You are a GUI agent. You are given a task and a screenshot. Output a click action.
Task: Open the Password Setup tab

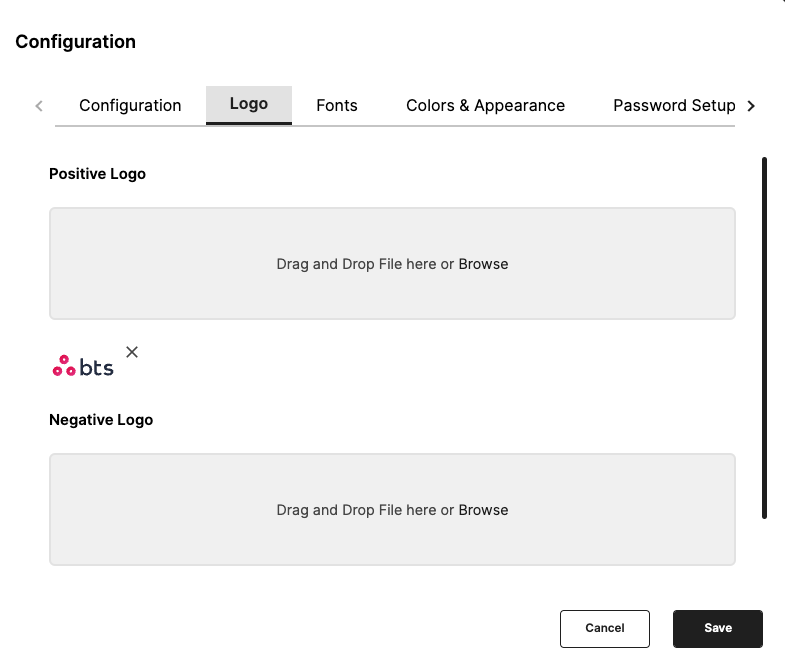(673, 105)
